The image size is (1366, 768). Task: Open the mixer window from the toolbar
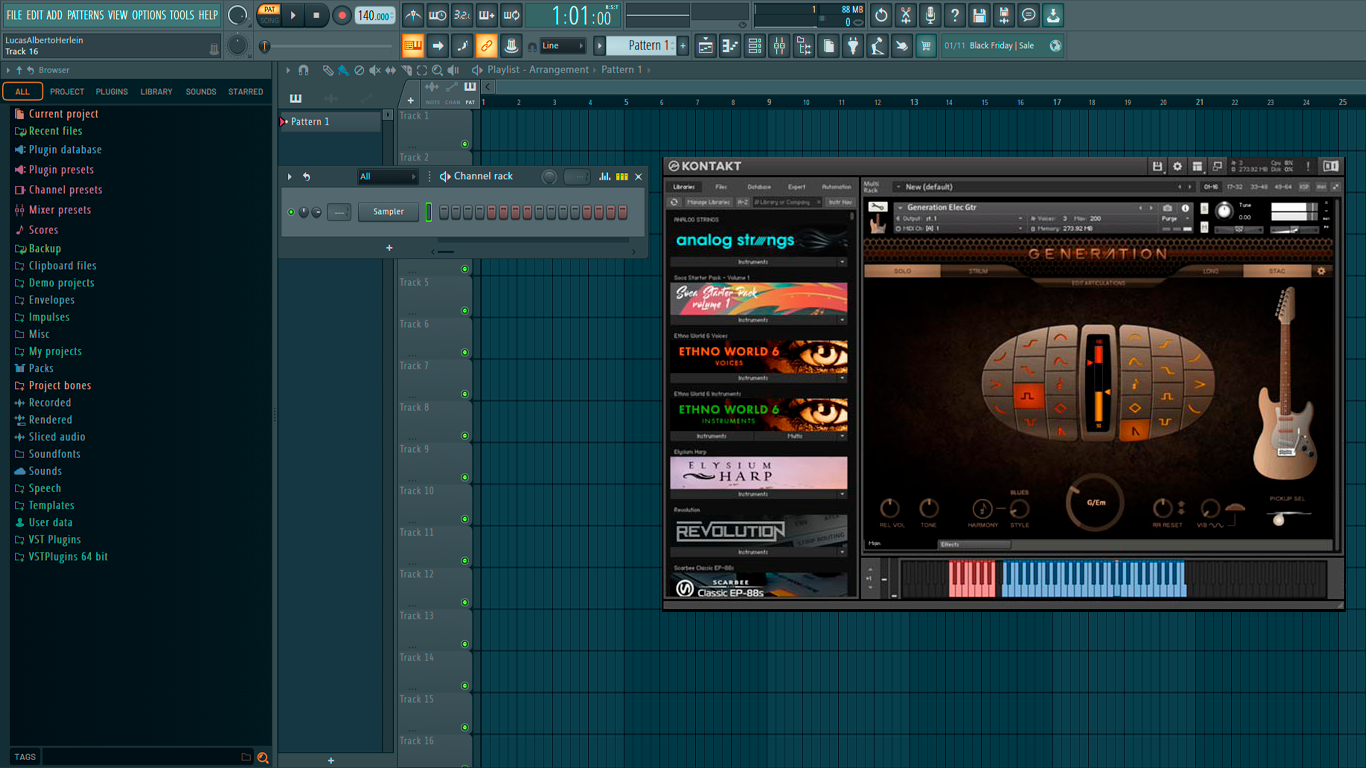click(779, 46)
